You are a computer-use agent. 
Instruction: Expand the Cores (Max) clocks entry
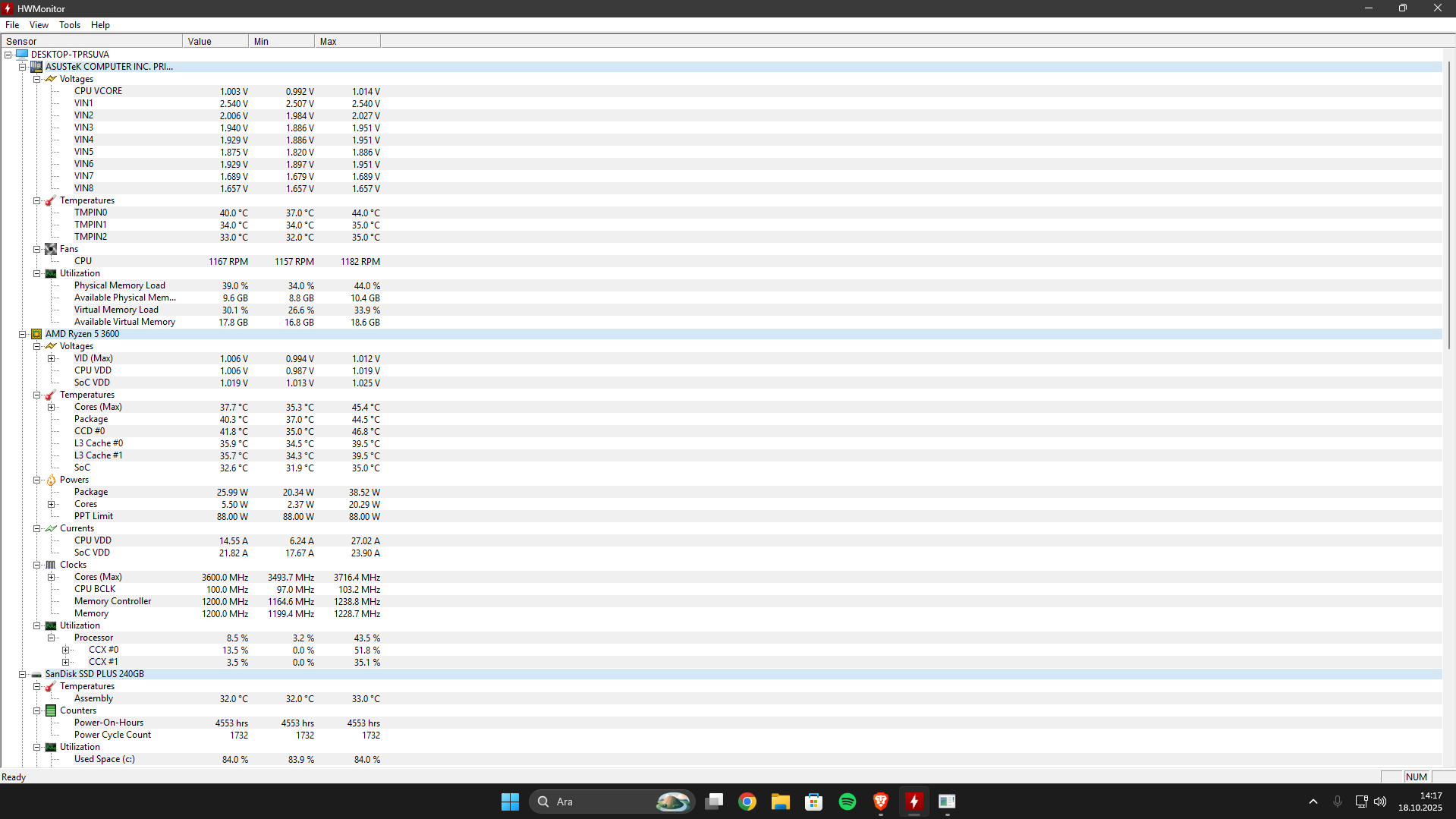pos(52,577)
